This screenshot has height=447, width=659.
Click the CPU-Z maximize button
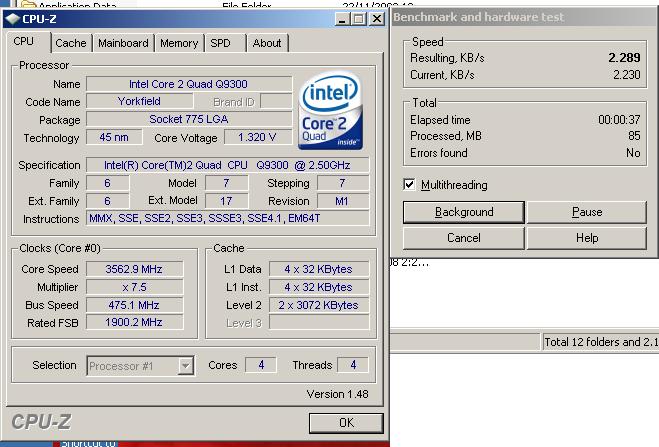pyautogui.click(x=359, y=19)
